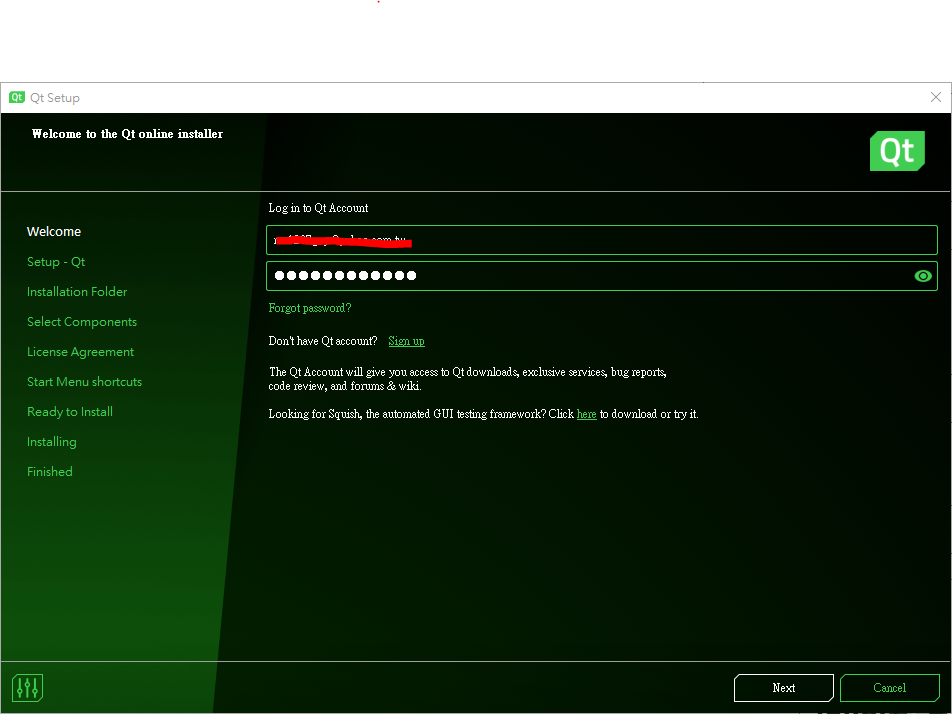The image size is (952, 714).
Task: Go to License Agreement step
Action: point(80,352)
